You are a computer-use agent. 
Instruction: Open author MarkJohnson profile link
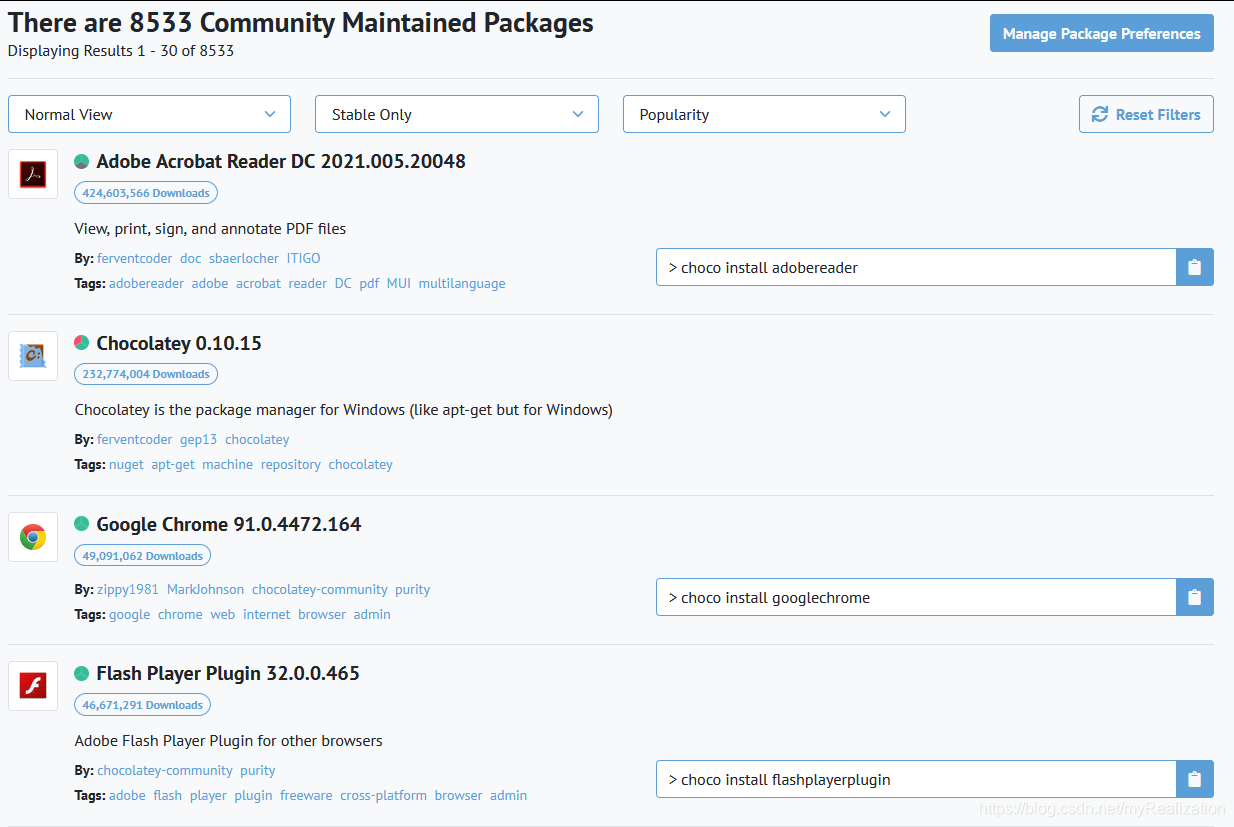206,589
